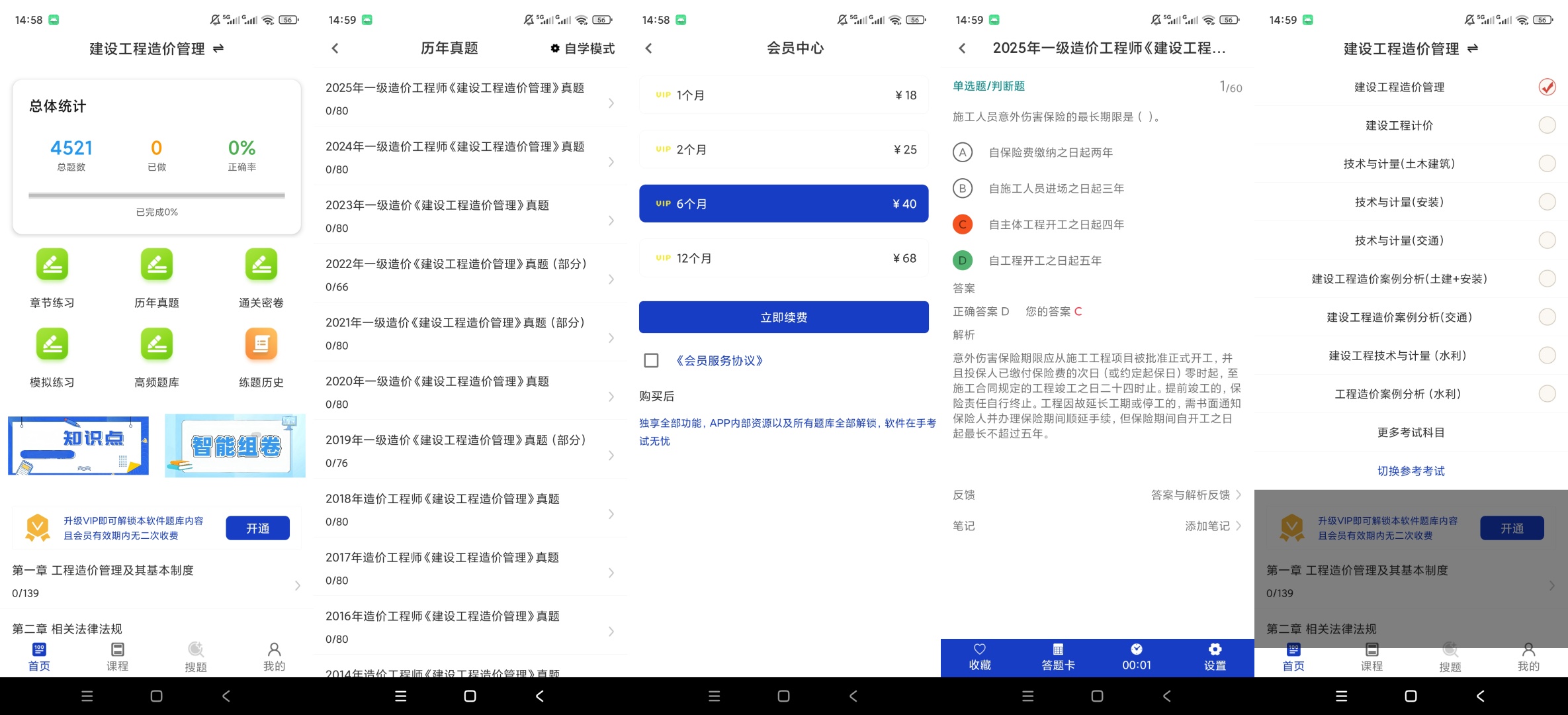The width and height of the screenshot is (1568, 715).
Task: Select answer option A circle
Action: [x=963, y=152]
